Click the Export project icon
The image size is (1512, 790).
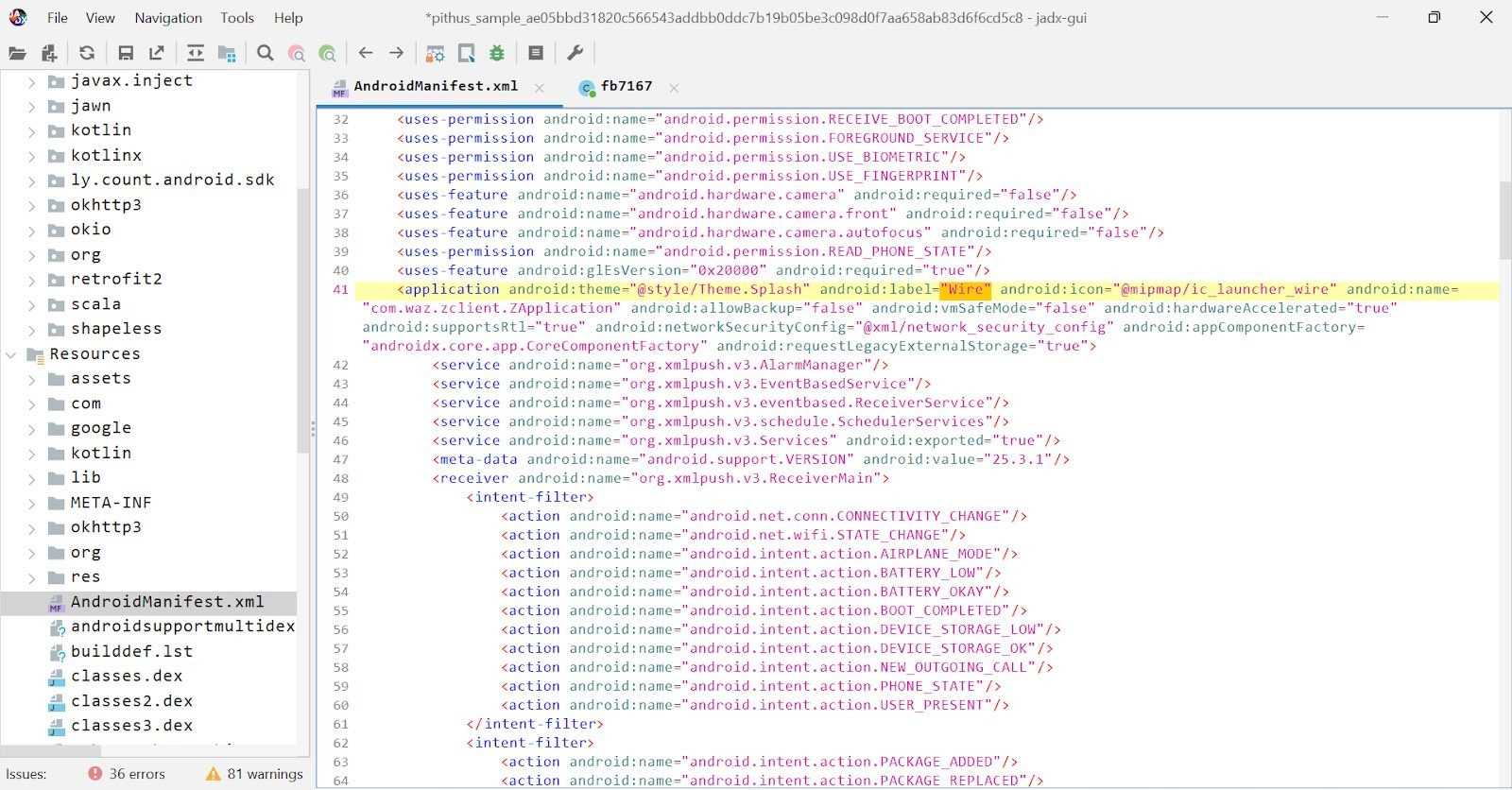point(157,54)
